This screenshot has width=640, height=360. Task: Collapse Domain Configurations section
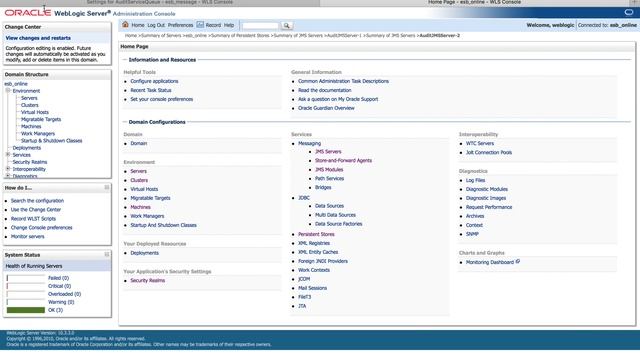125,122
